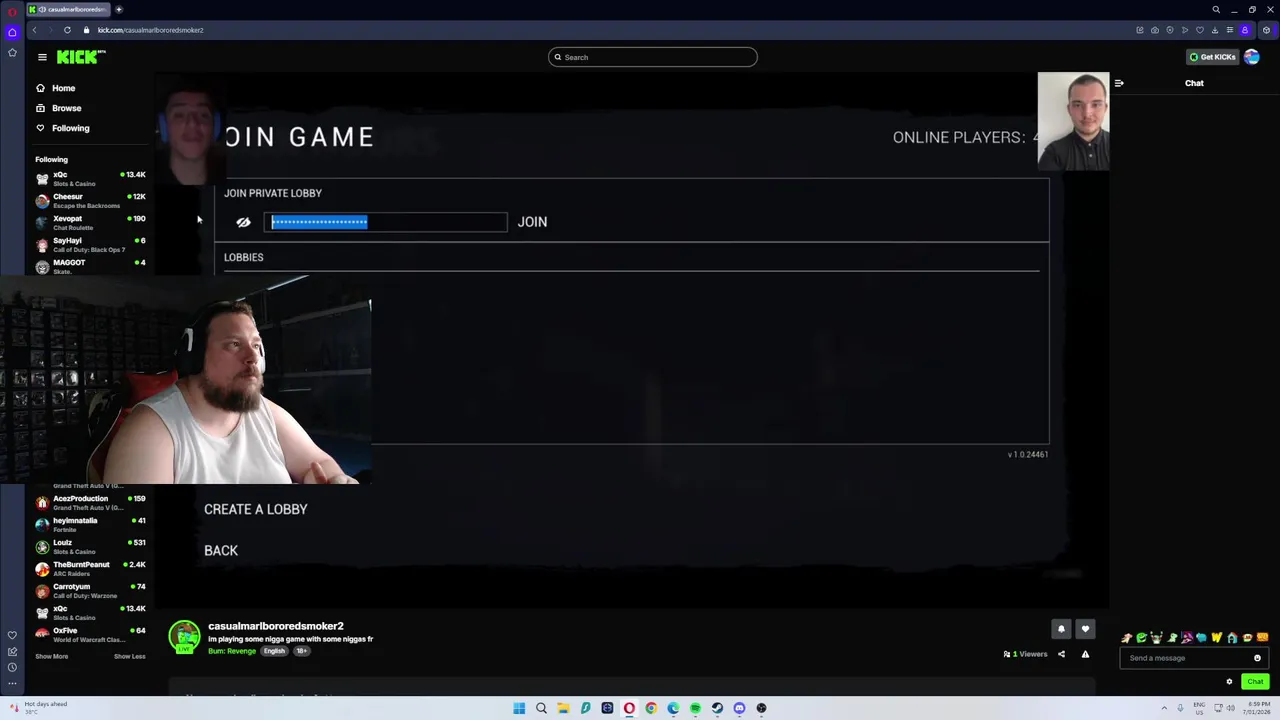
Task: Open heyimnatalia channel in following list
Action: point(90,525)
